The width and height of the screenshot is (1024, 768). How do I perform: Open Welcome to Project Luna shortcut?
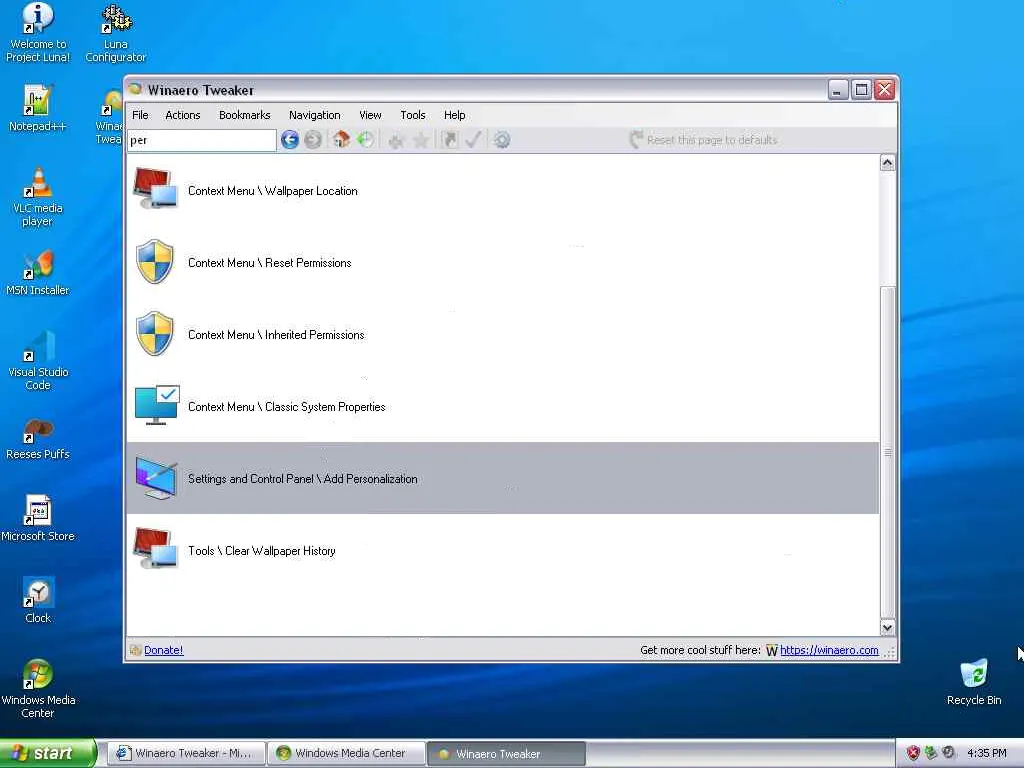37,33
